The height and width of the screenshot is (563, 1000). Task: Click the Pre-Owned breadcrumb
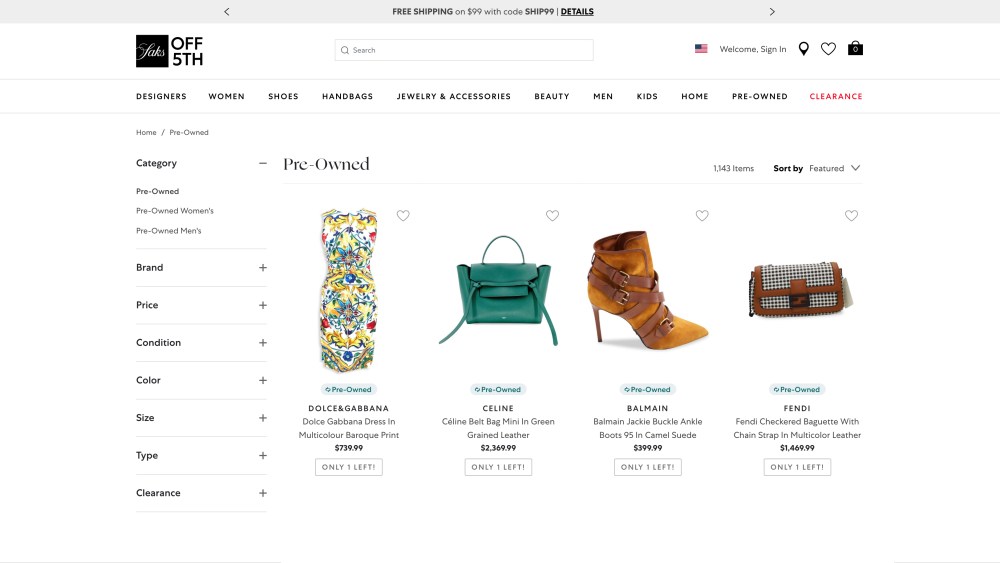tap(189, 133)
